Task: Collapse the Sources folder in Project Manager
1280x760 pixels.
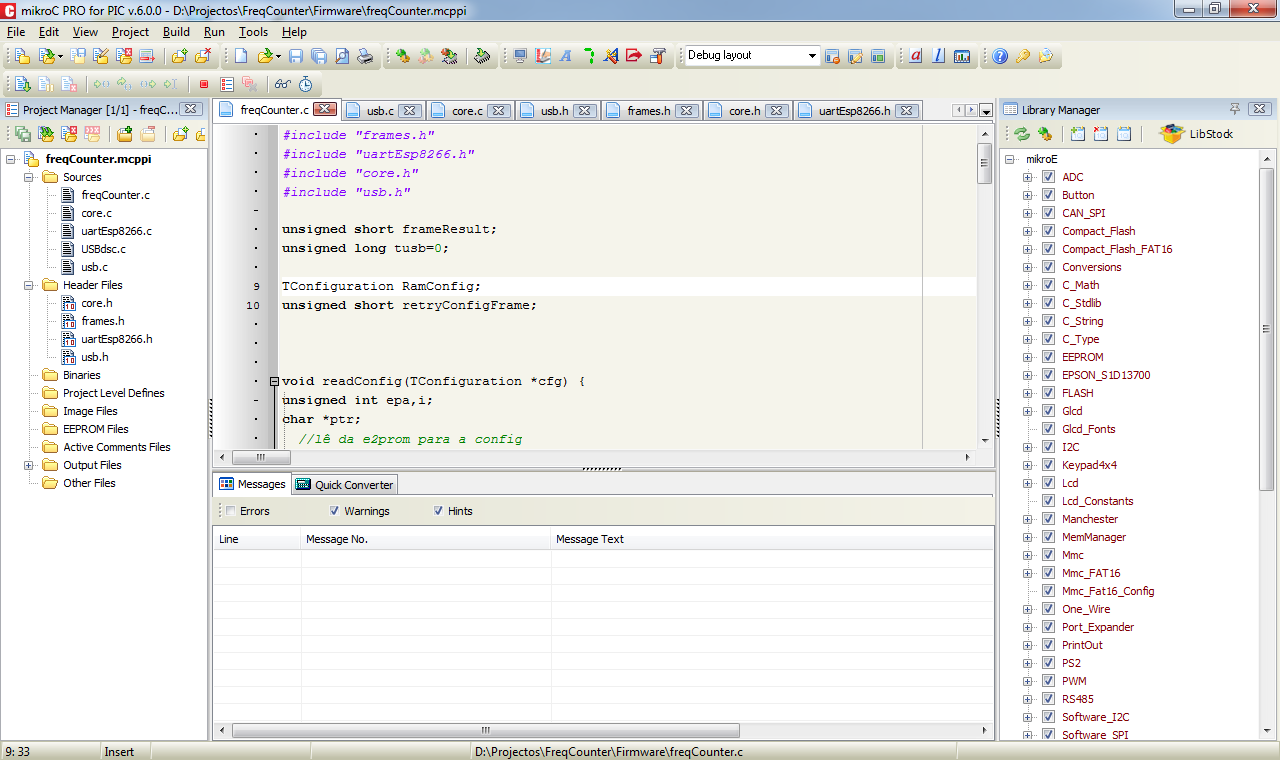Action: (29, 177)
